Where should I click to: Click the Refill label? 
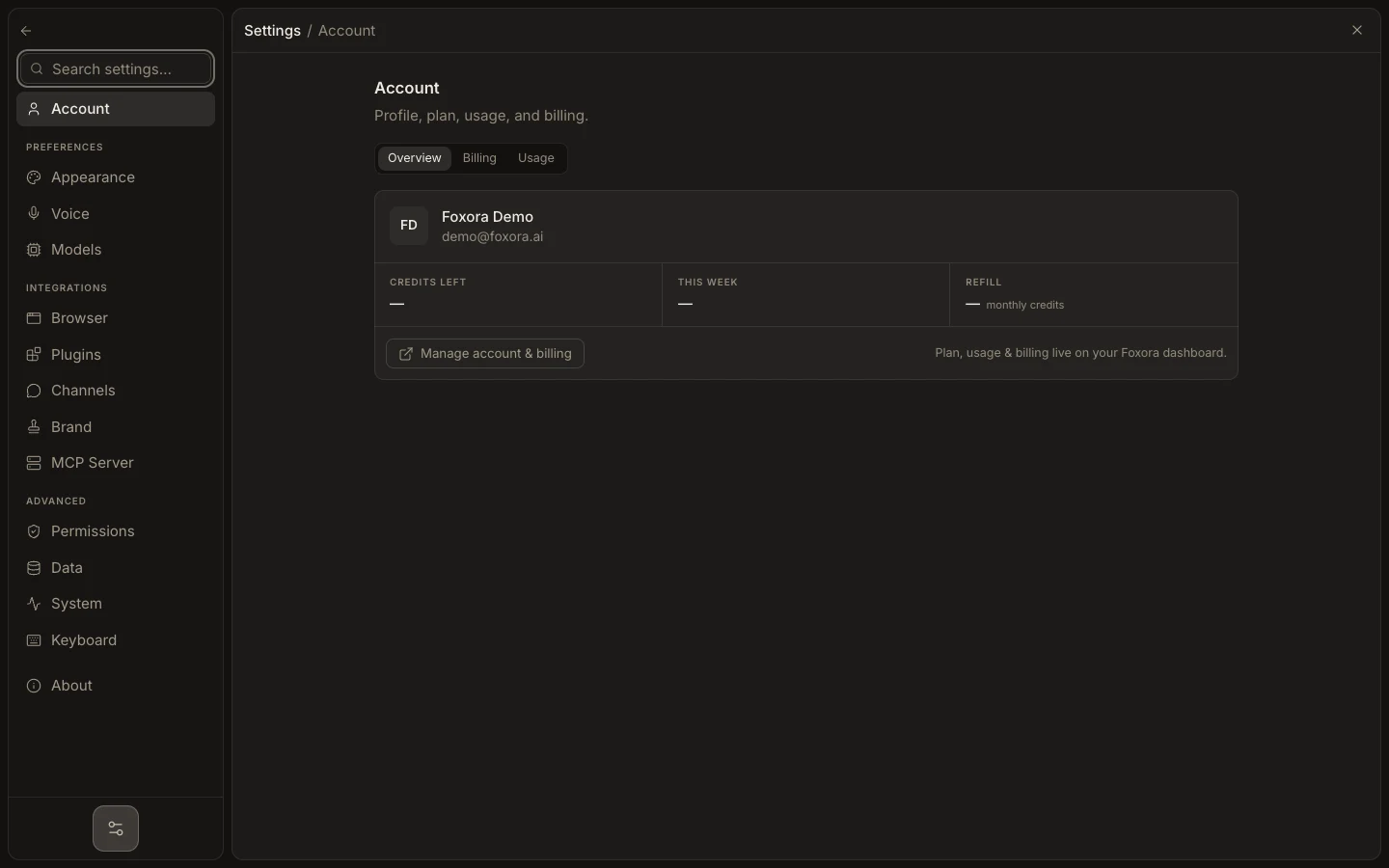(x=983, y=283)
